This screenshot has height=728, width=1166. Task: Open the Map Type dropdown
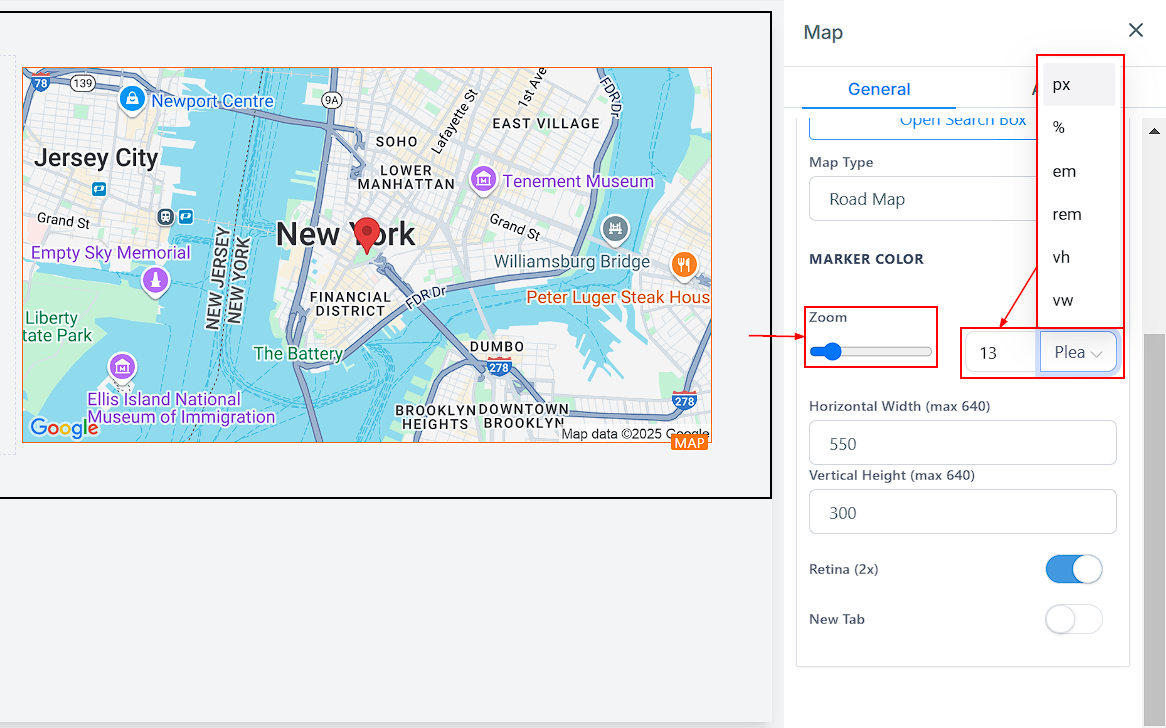click(920, 199)
